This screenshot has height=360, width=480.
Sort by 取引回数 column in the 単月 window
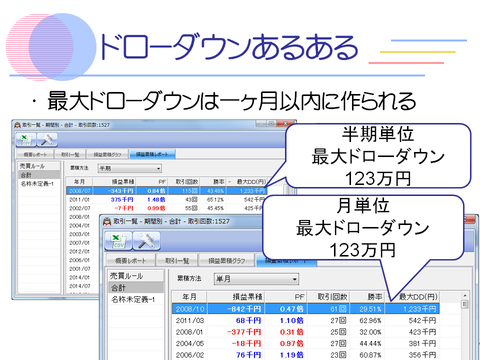click(328, 297)
